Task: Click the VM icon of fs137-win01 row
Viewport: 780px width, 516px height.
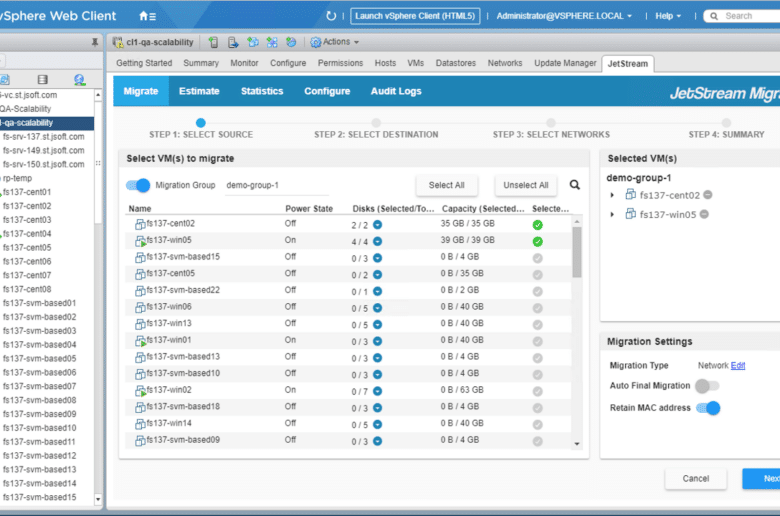Action: [x=140, y=341]
